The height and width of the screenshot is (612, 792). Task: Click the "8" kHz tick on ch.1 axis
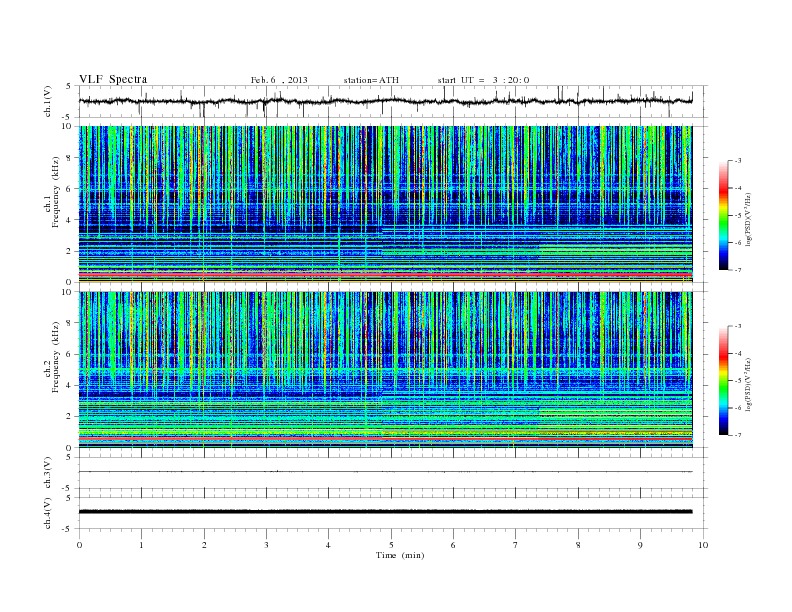tap(69, 158)
